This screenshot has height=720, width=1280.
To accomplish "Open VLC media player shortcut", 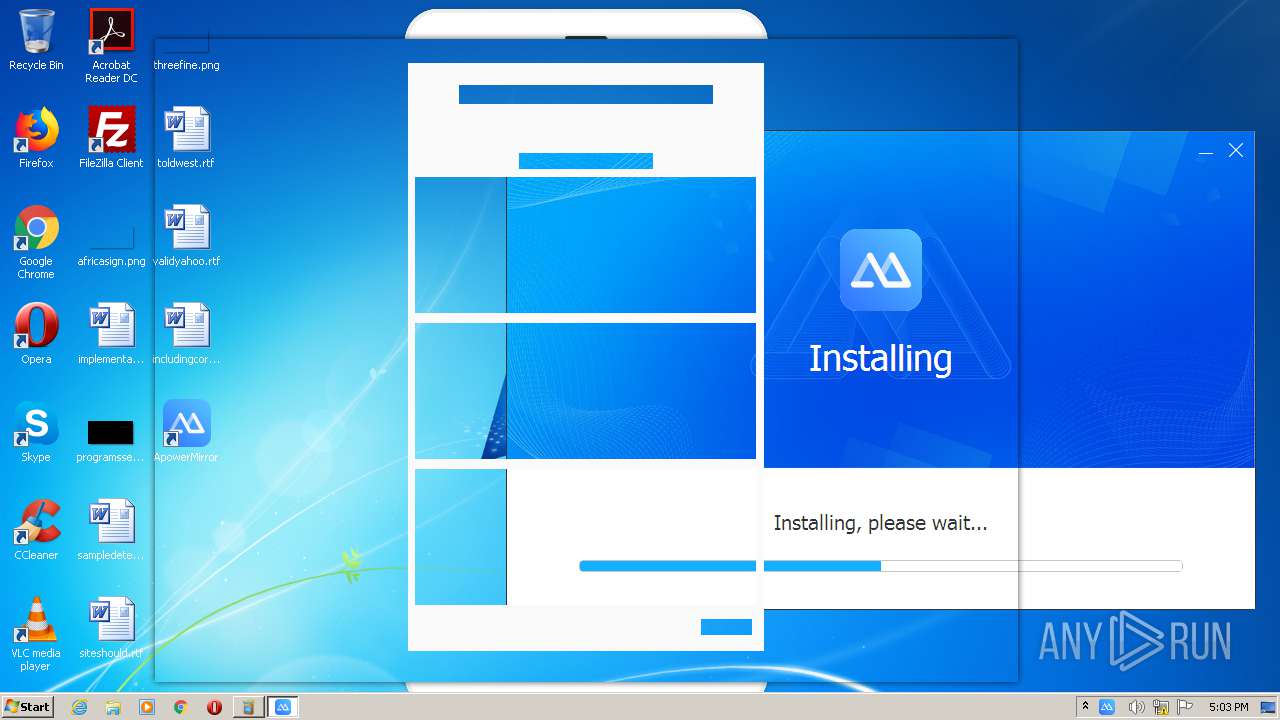I will tap(36, 634).
